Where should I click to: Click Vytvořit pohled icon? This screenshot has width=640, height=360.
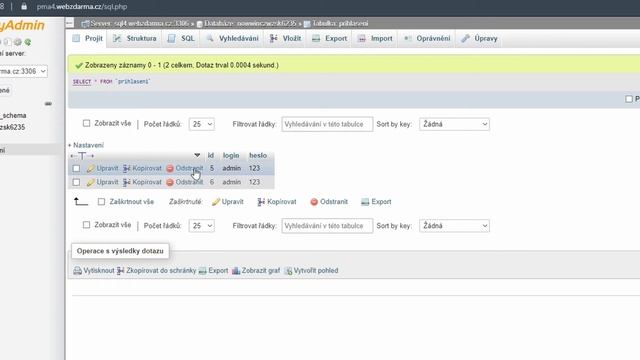click(x=288, y=271)
